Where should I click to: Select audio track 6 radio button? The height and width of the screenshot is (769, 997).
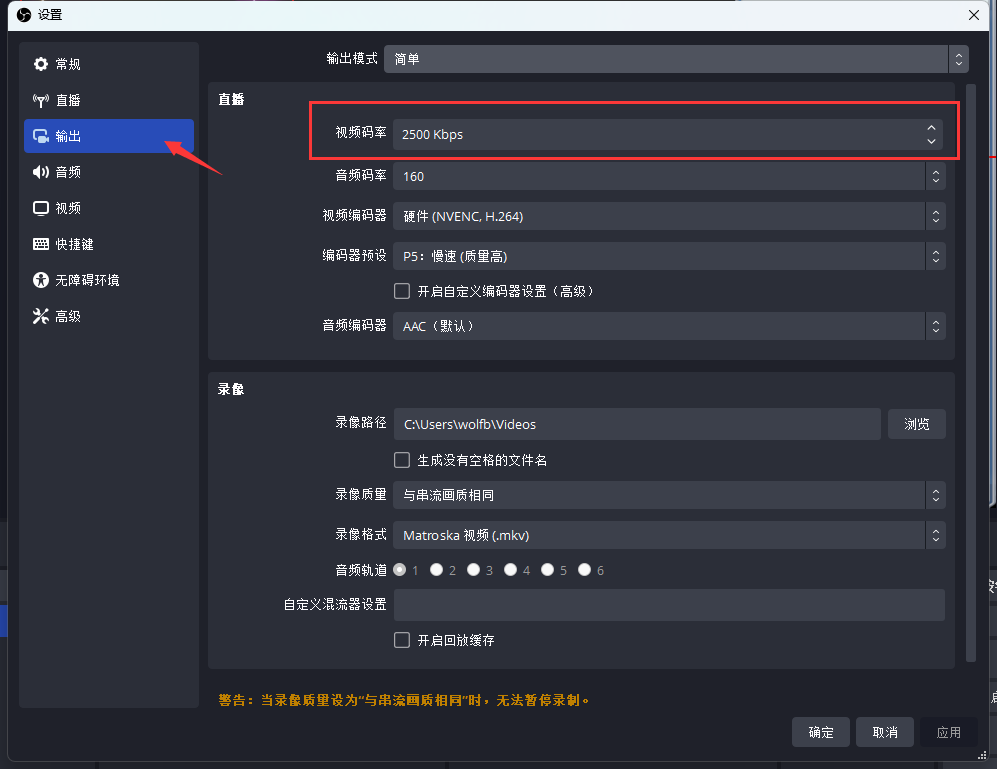pos(584,570)
